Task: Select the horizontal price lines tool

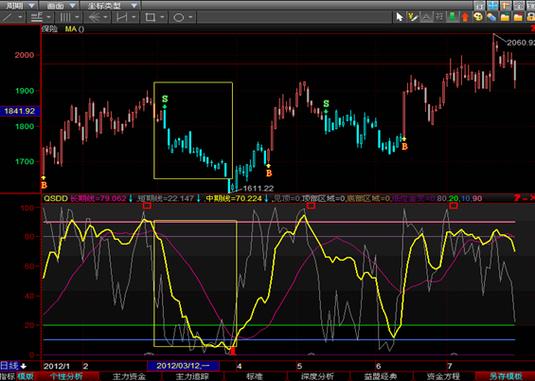Action: (36, 17)
